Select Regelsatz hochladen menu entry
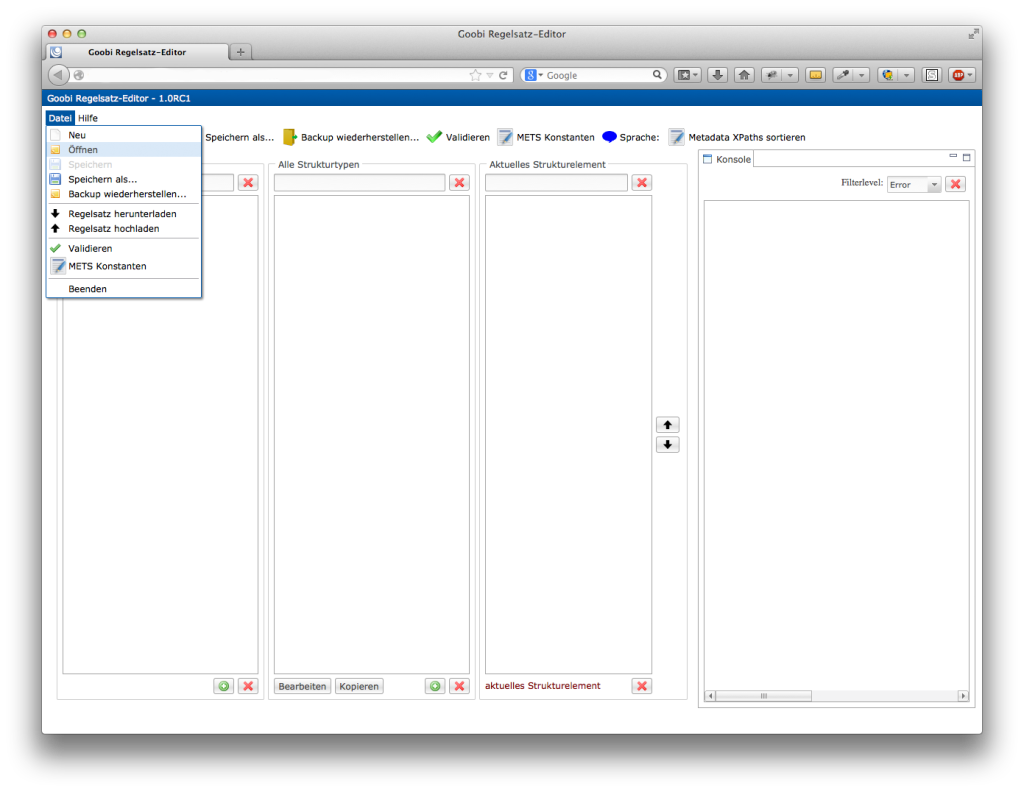This screenshot has width=1024, height=792. click(123, 229)
